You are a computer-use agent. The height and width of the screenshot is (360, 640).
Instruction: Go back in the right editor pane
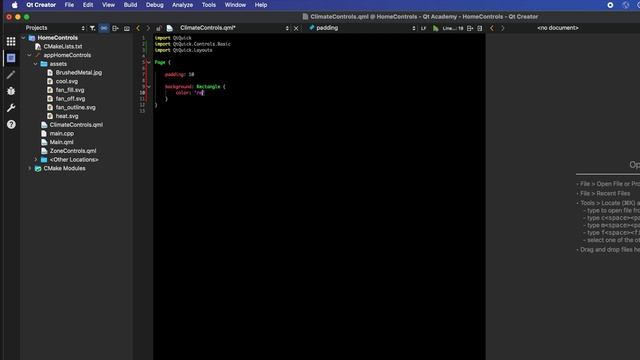(492, 28)
